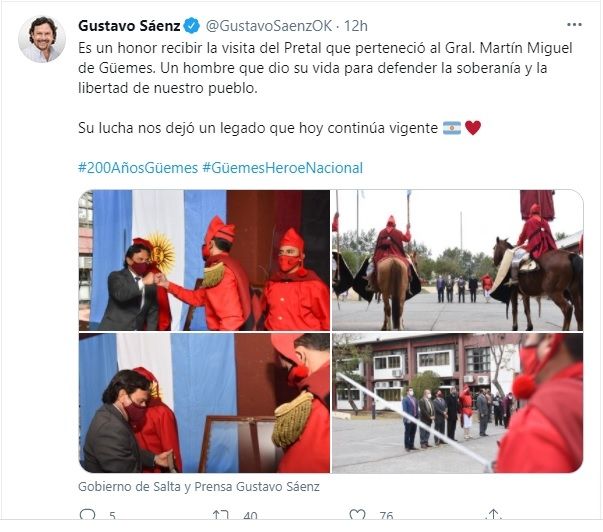Click the retweet arrows icon
This screenshot has width=603, height=532.
[x=221, y=515]
